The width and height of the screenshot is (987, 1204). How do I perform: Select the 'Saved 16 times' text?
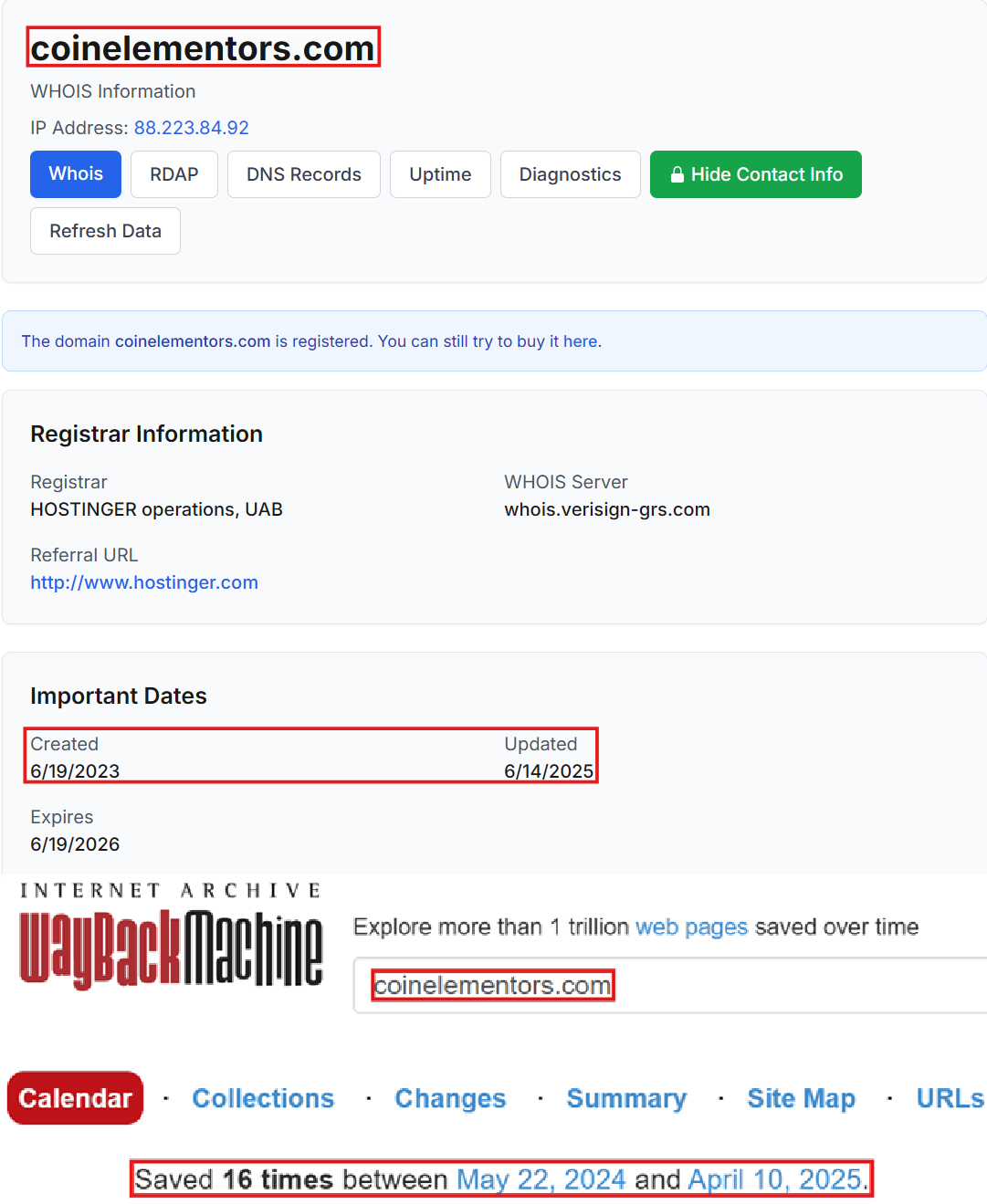pos(234,1179)
